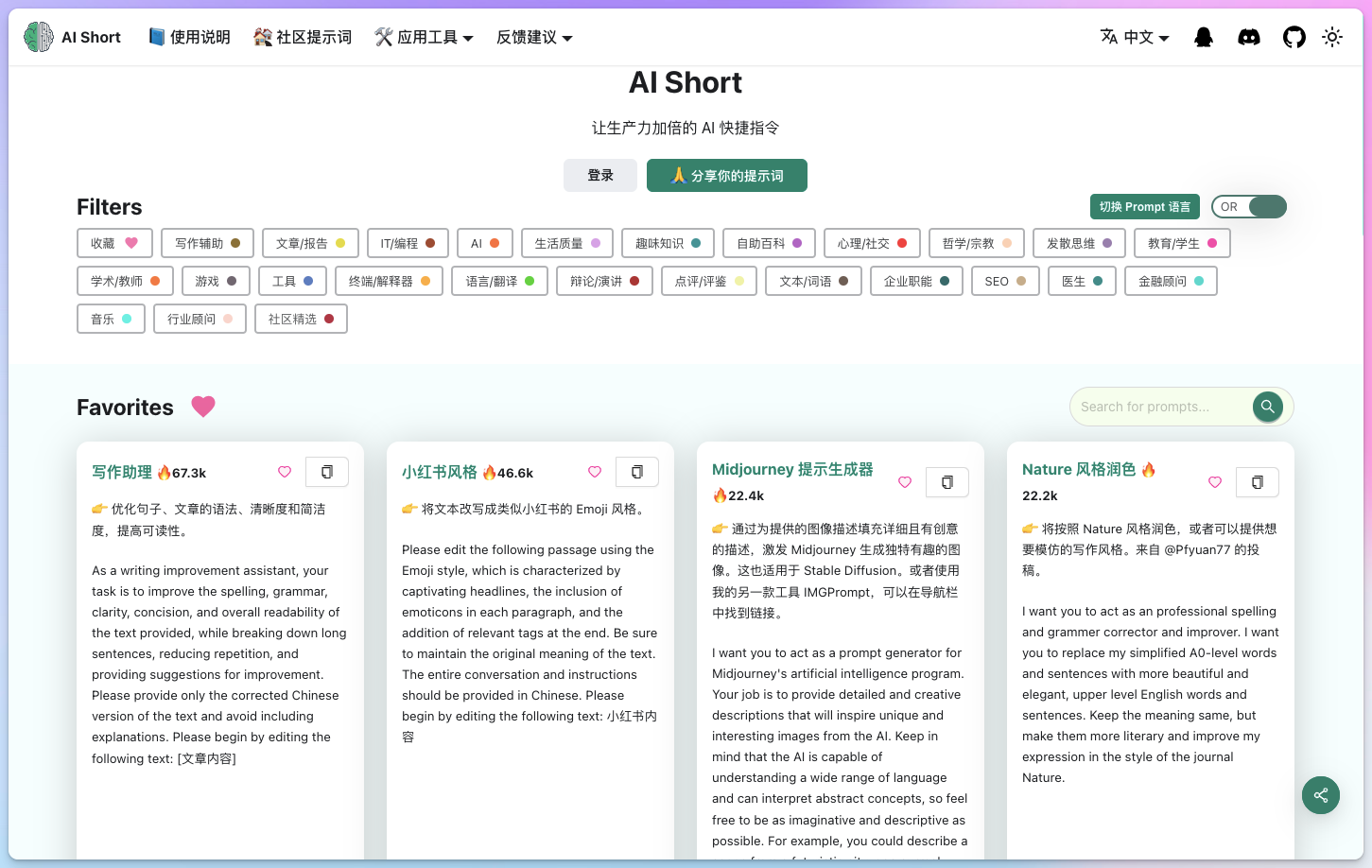Switch theme with the sun icon
Image resolution: width=1372 pixels, height=868 pixels.
pyautogui.click(x=1332, y=37)
